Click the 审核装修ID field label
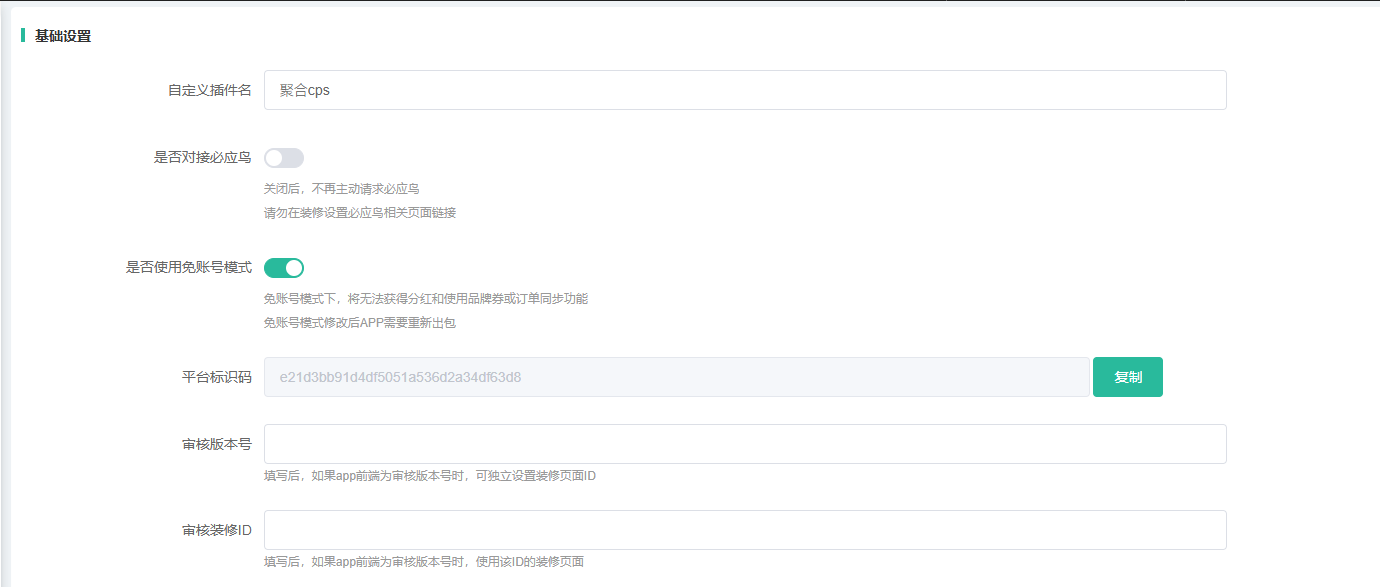The height and width of the screenshot is (587, 1380). [216, 530]
